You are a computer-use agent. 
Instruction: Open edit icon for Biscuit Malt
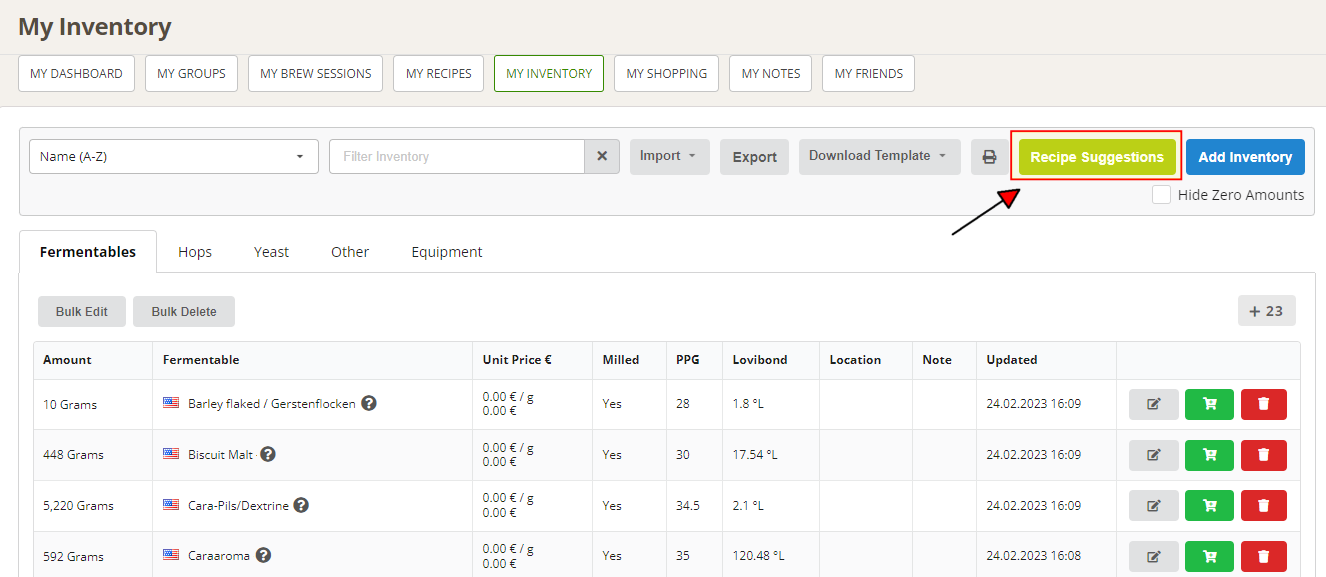click(x=1154, y=455)
